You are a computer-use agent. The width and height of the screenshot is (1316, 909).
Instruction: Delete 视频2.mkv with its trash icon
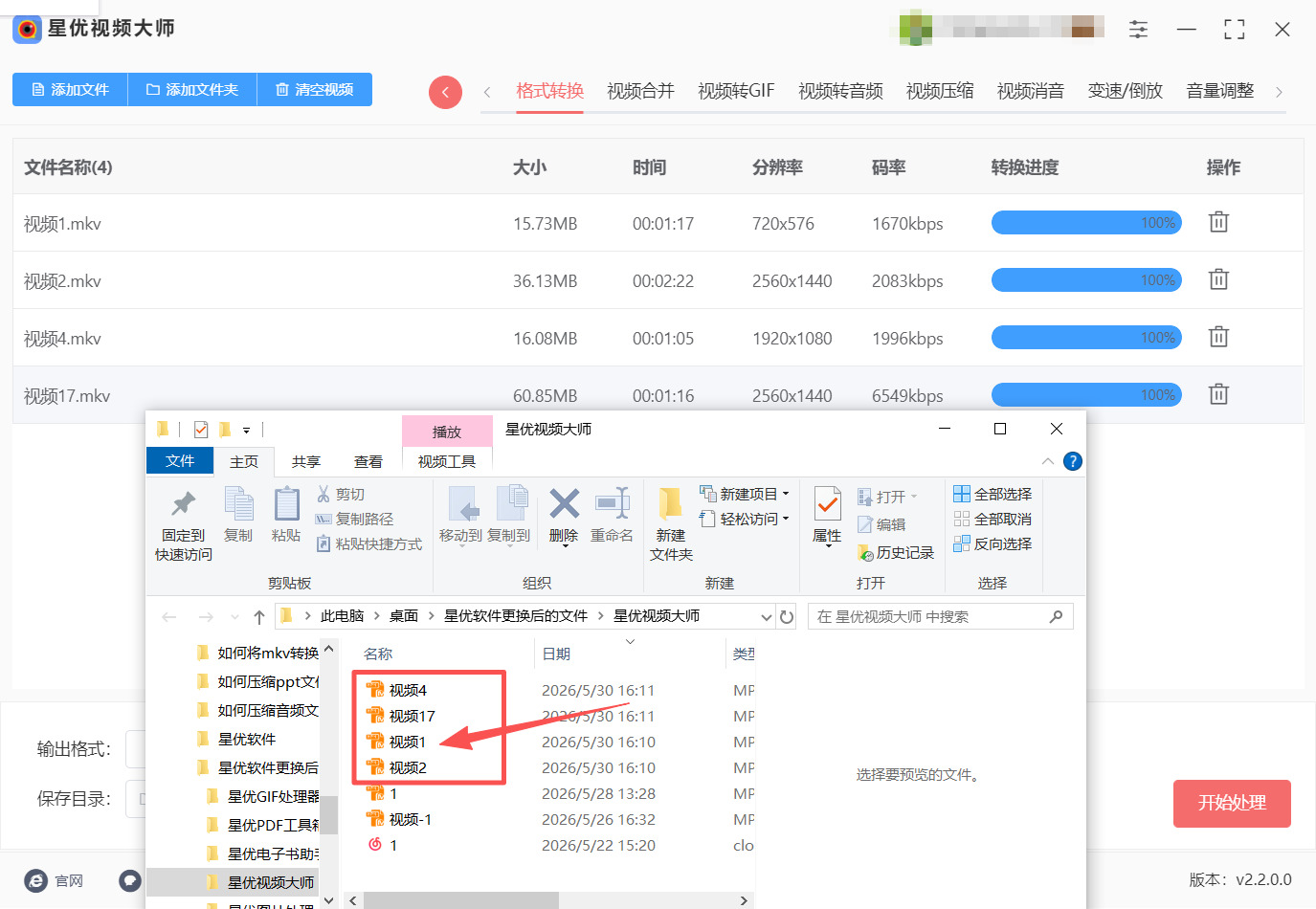pos(1218,279)
